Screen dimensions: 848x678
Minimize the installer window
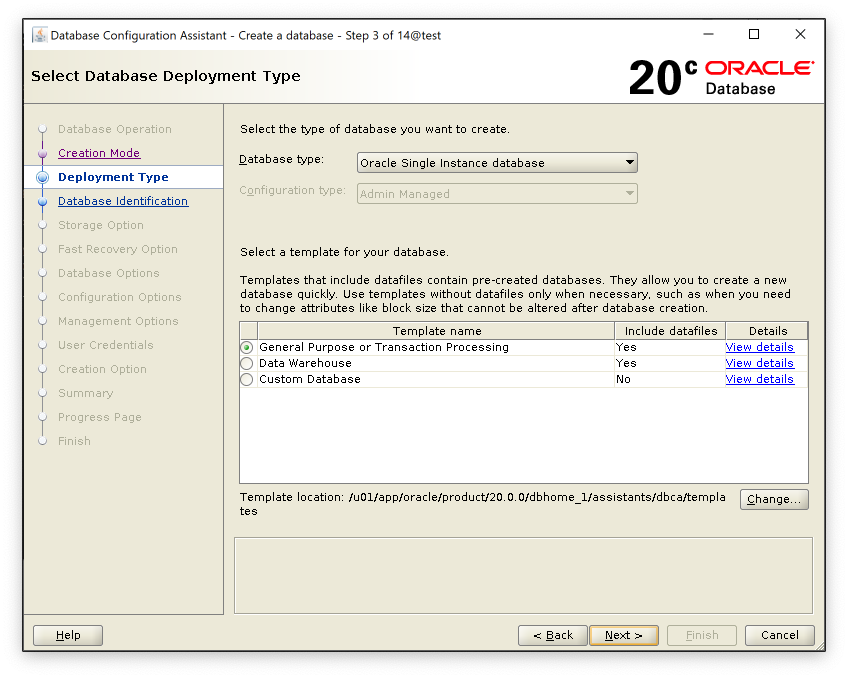(708, 35)
